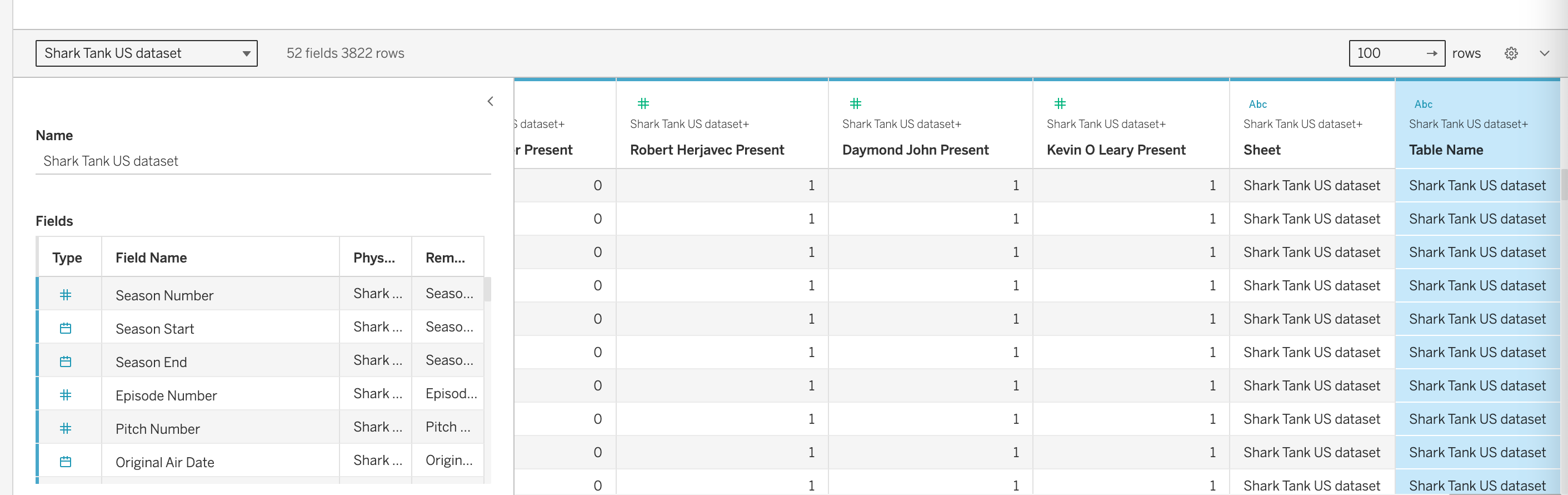1568x495 pixels.
Task: Edit the table Name text field
Action: point(263,161)
